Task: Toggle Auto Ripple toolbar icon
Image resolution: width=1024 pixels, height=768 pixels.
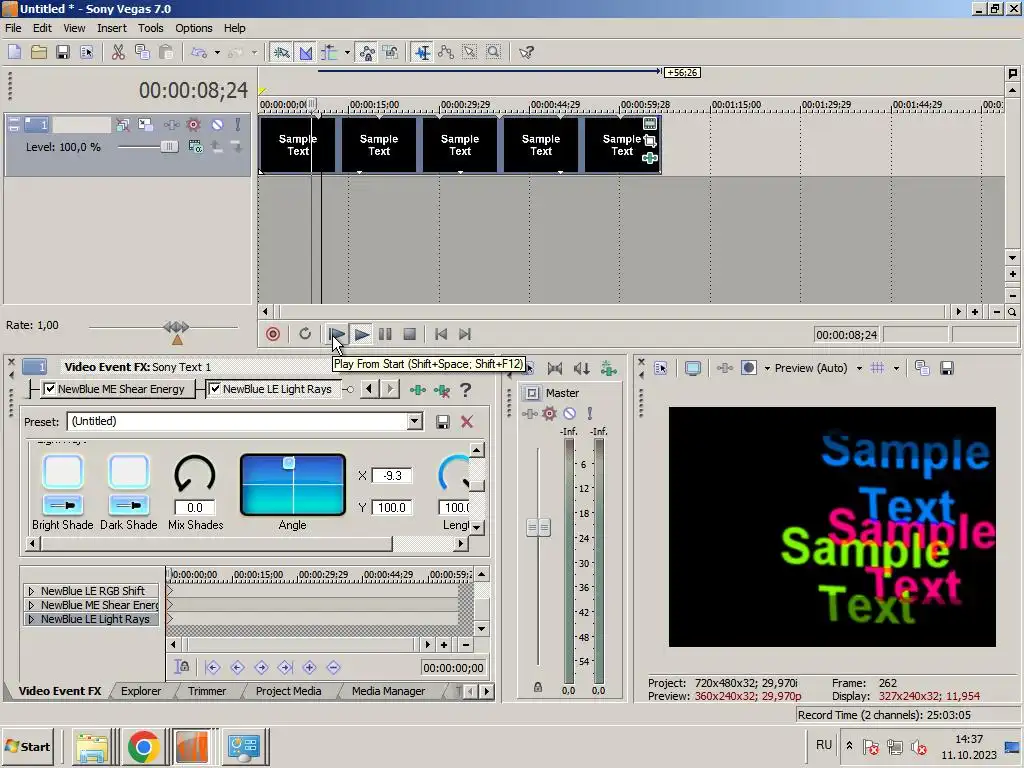Action: (329, 52)
